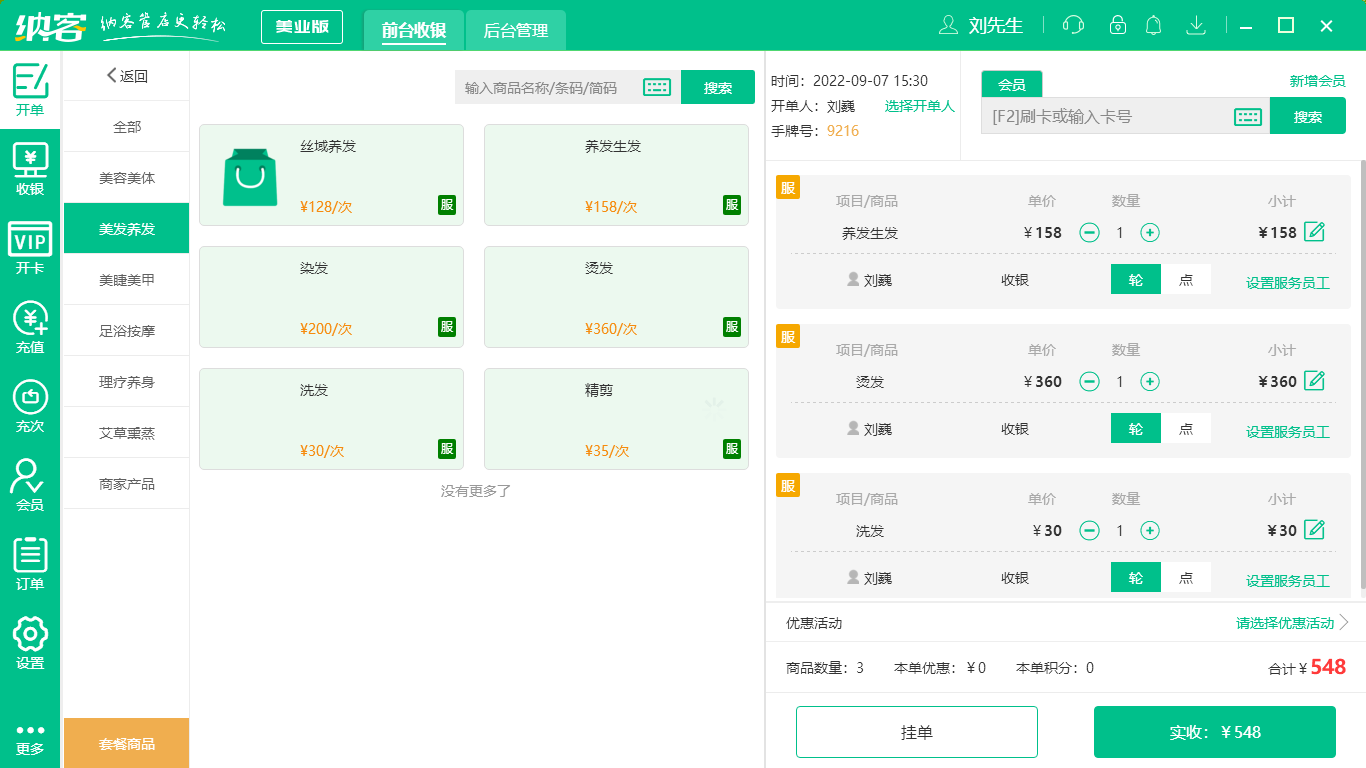Switch 养发生发 service assignment to 点 mode
Viewport: 1366px width, 768px height.
1185,279
